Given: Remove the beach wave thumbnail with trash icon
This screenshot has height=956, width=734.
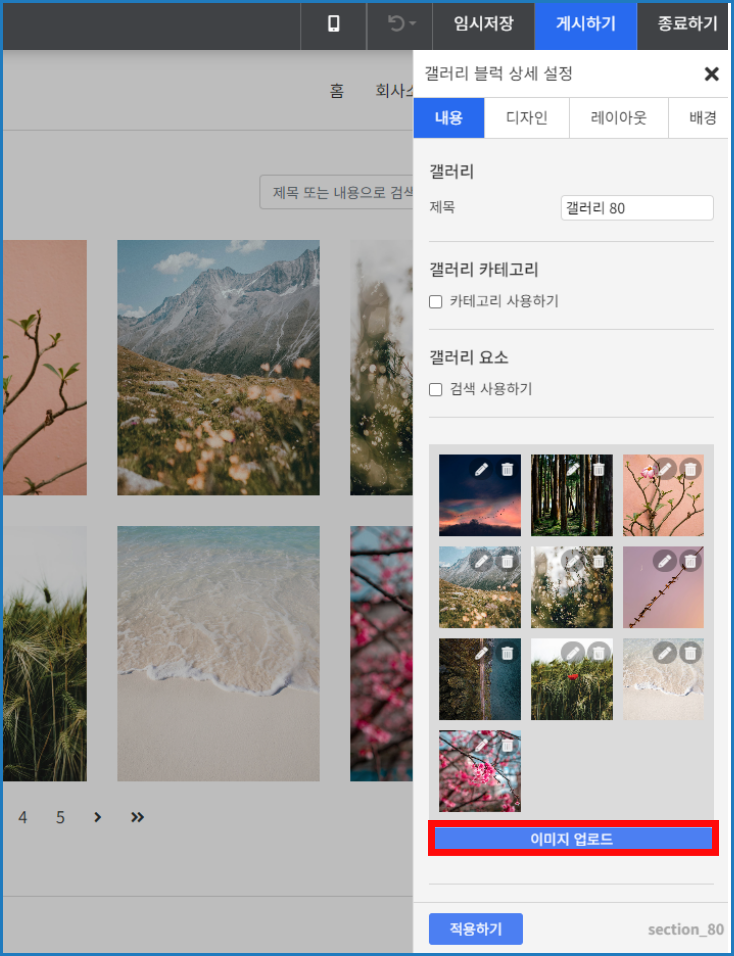Looking at the screenshot, I should coord(690,653).
